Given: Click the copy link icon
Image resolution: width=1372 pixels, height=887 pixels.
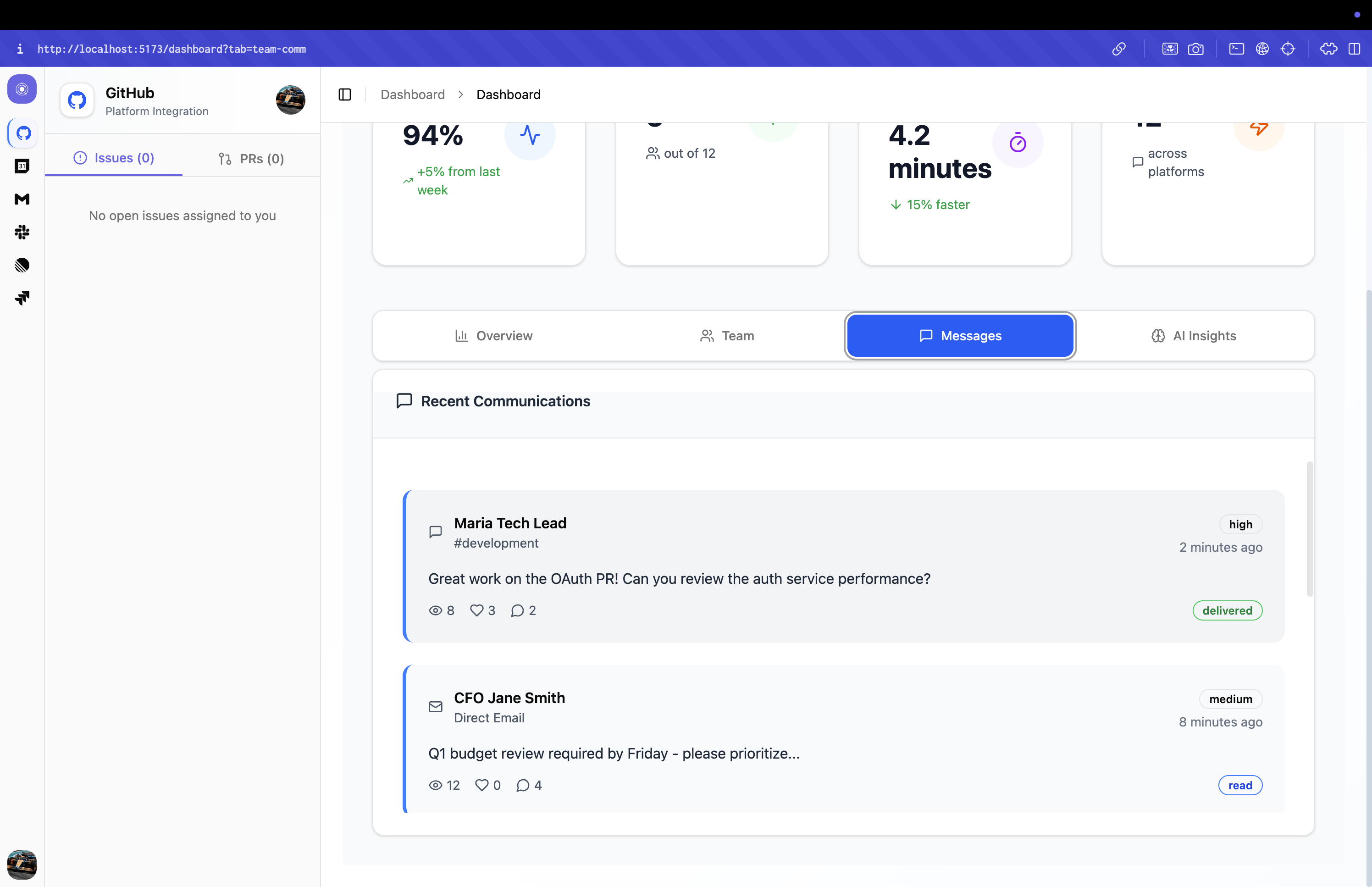Looking at the screenshot, I should pos(1118,49).
